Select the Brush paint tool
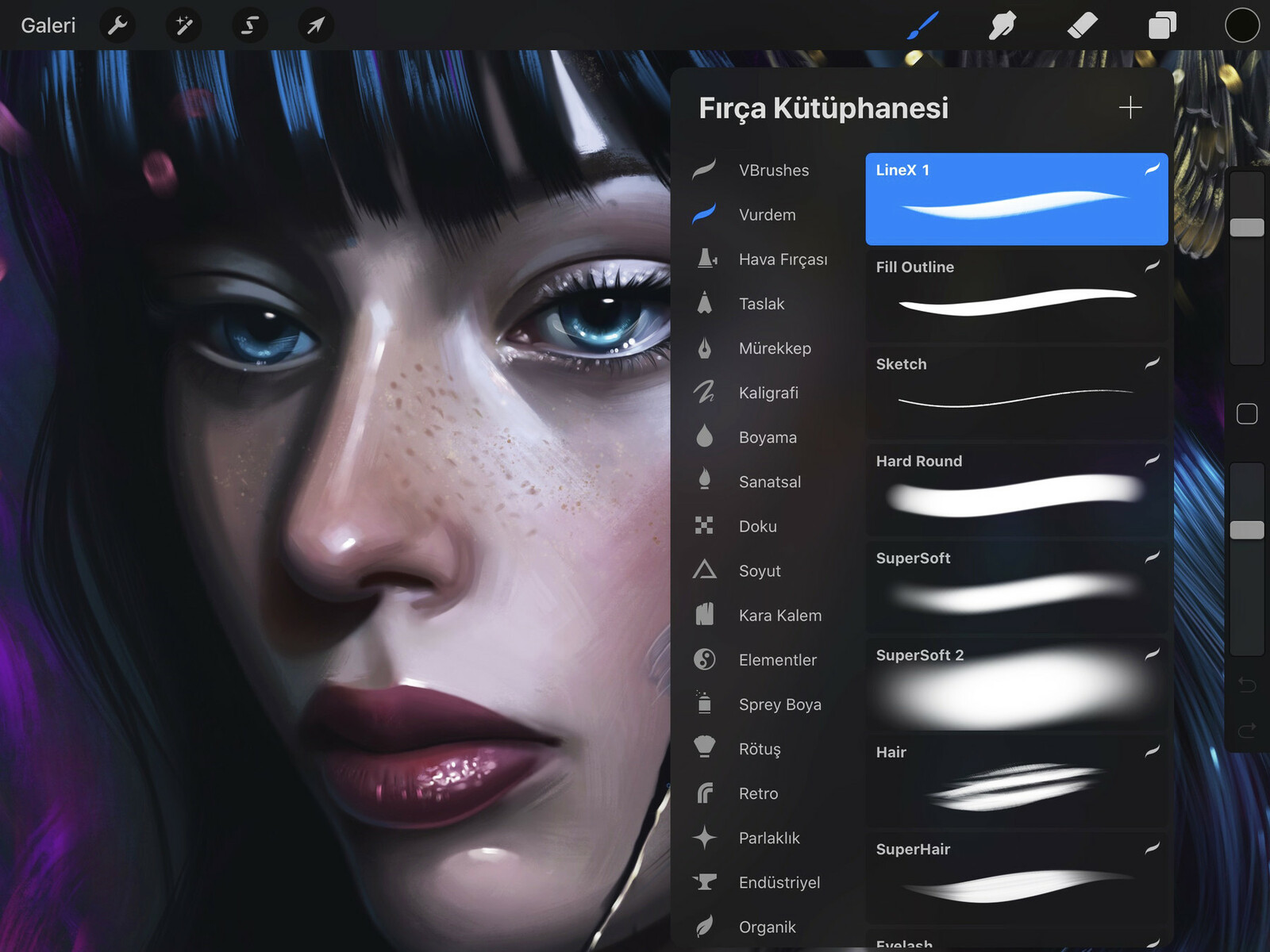The image size is (1270, 952). click(x=923, y=25)
